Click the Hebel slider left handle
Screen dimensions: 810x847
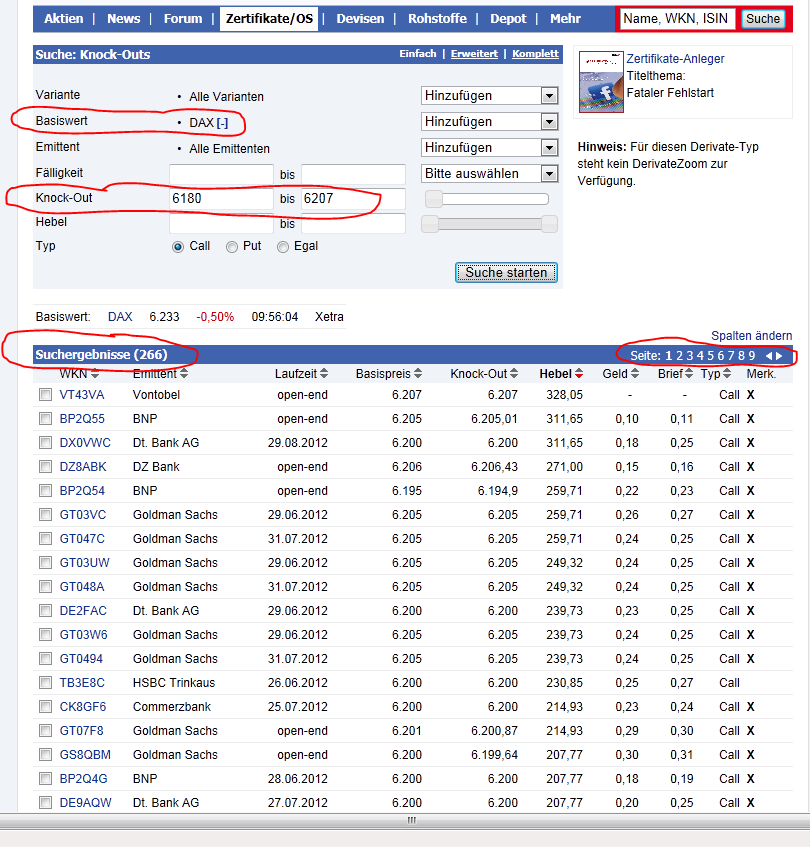[430, 224]
